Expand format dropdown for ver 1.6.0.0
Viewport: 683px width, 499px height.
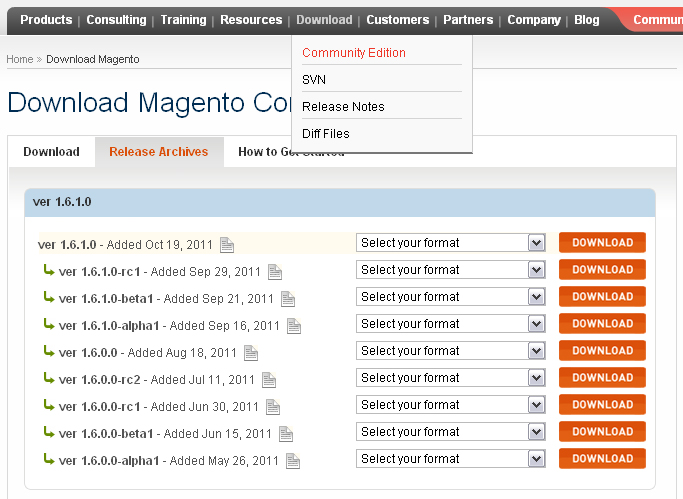pyautogui.click(x=451, y=351)
